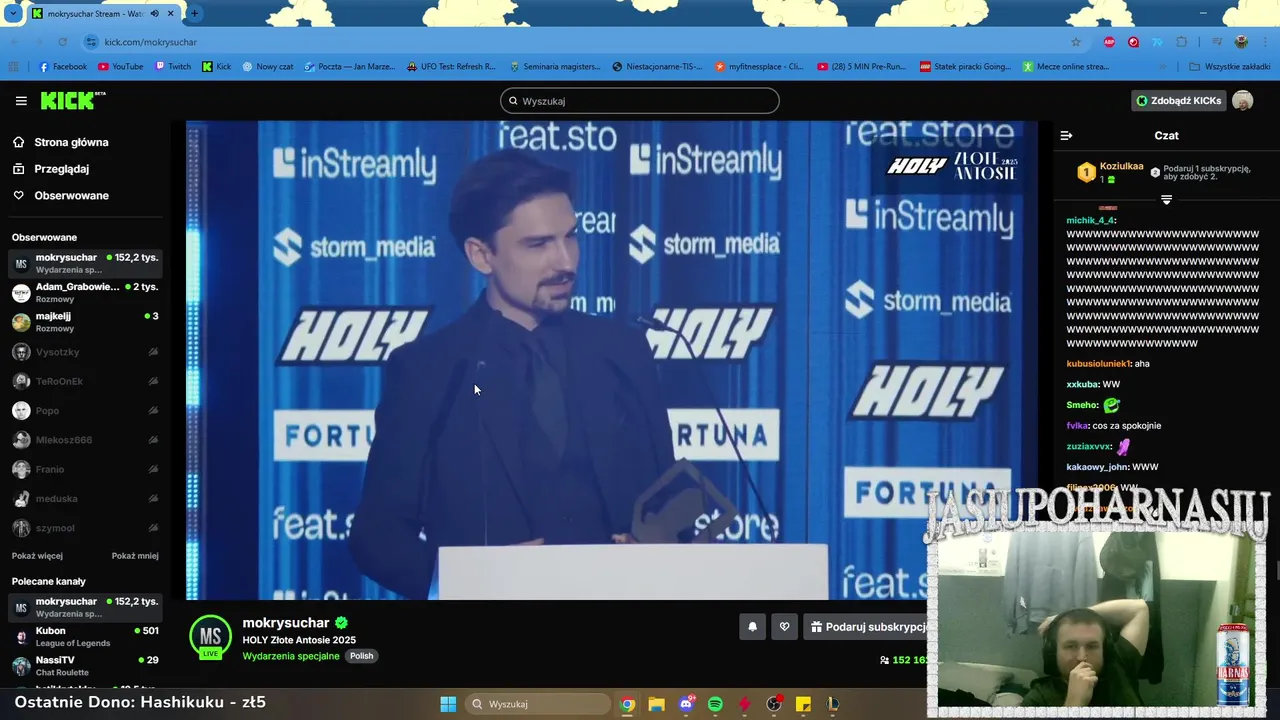
Task: Click the KICK logo
Action: point(72,100)
